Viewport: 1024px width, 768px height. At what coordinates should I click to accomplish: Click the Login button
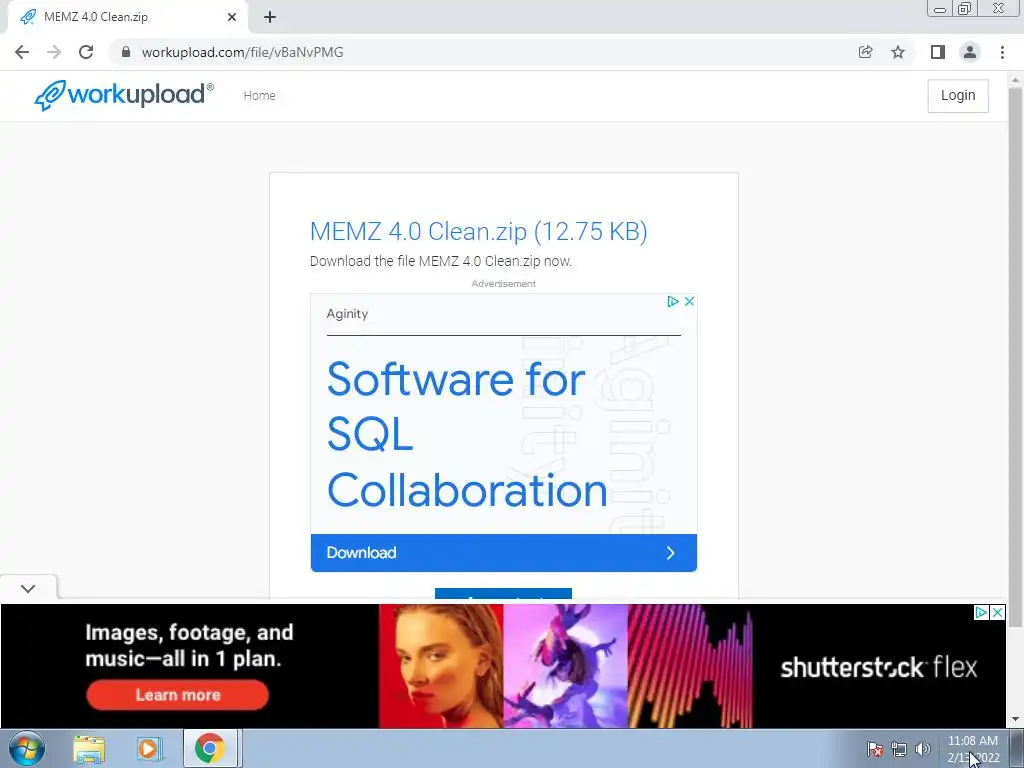pos(957,95)
